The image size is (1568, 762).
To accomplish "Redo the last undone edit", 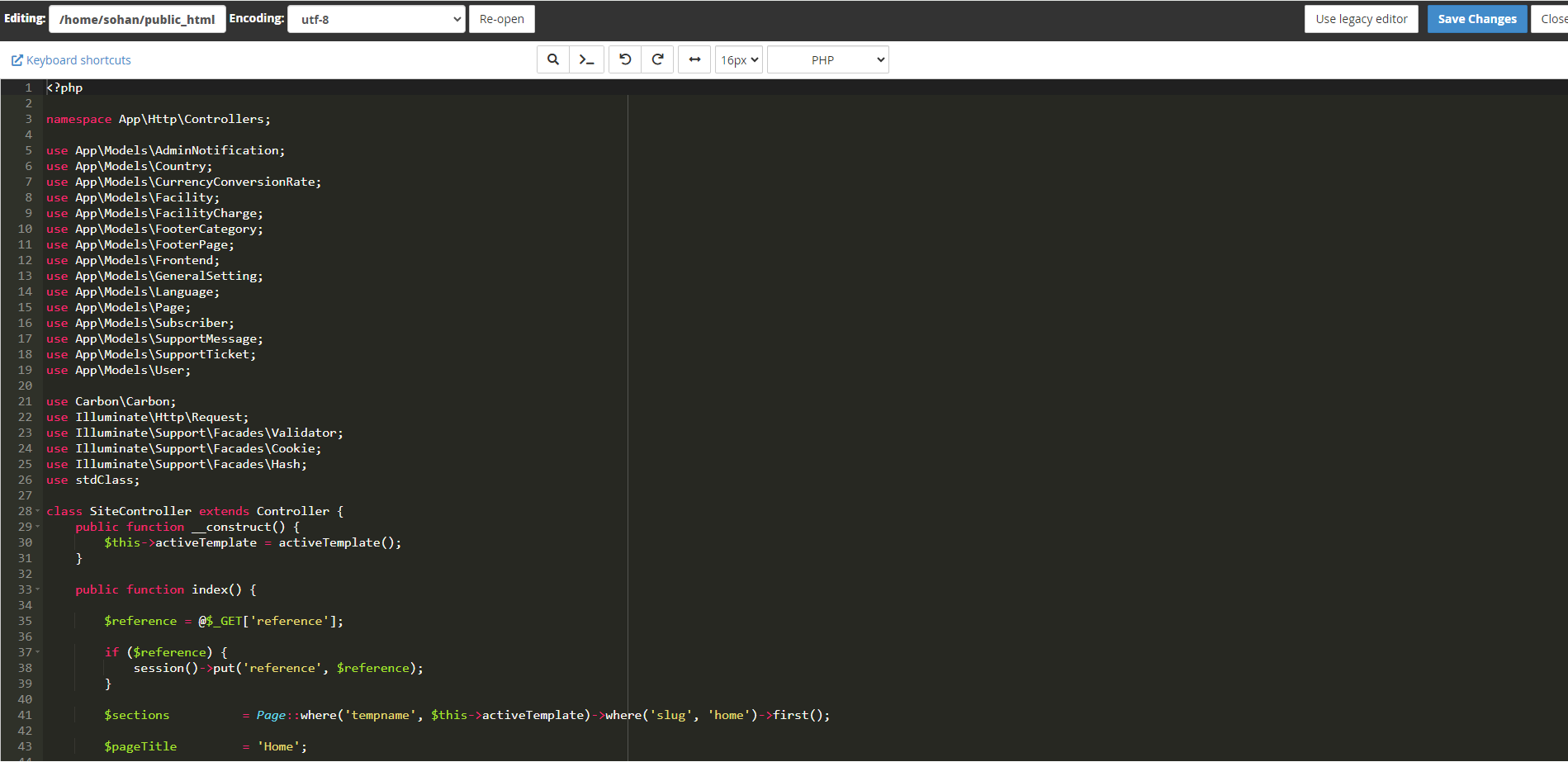I will 658,59.
